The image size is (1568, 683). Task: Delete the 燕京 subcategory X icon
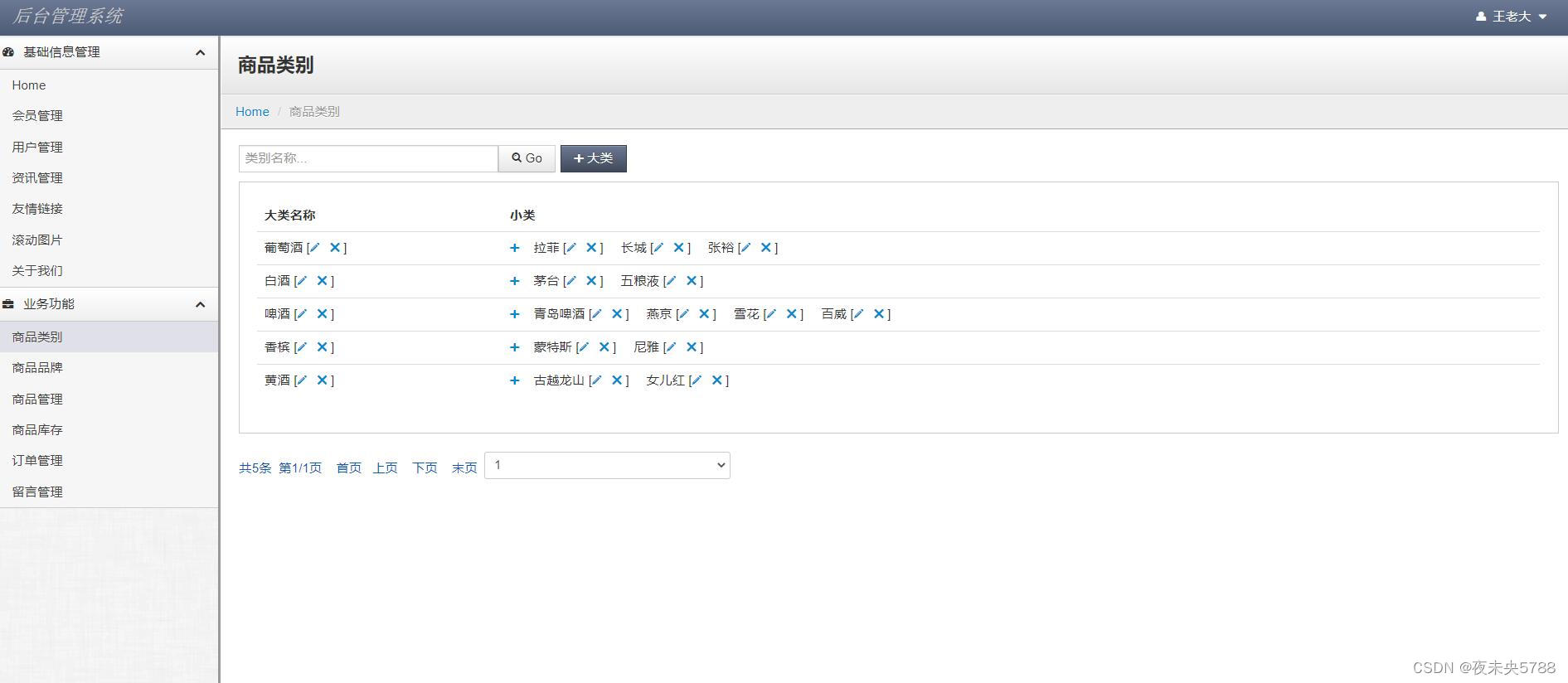(704, 314)
